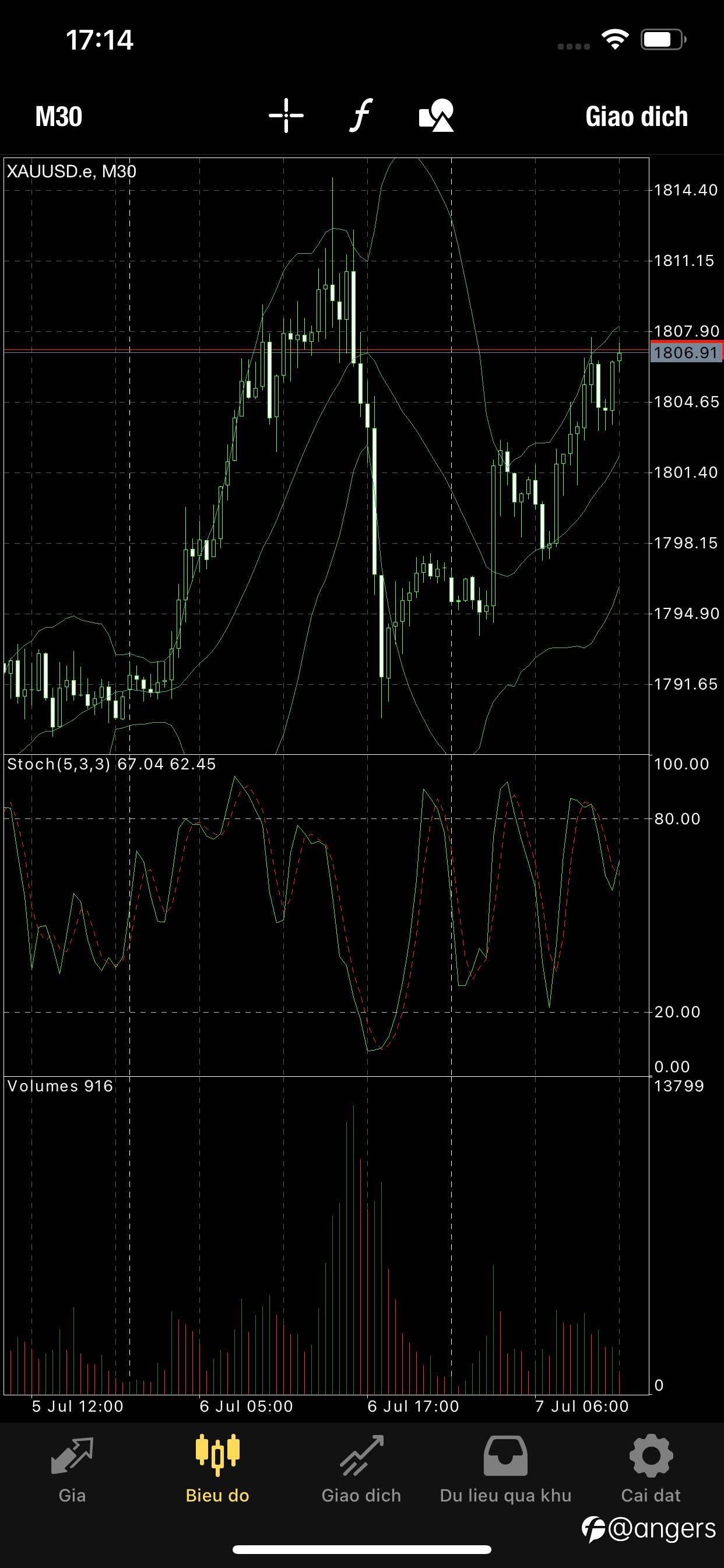This screenshot has width=724, height=1568.
Task: Tap the 1801.40 price axis label
Action: [686, 473]
